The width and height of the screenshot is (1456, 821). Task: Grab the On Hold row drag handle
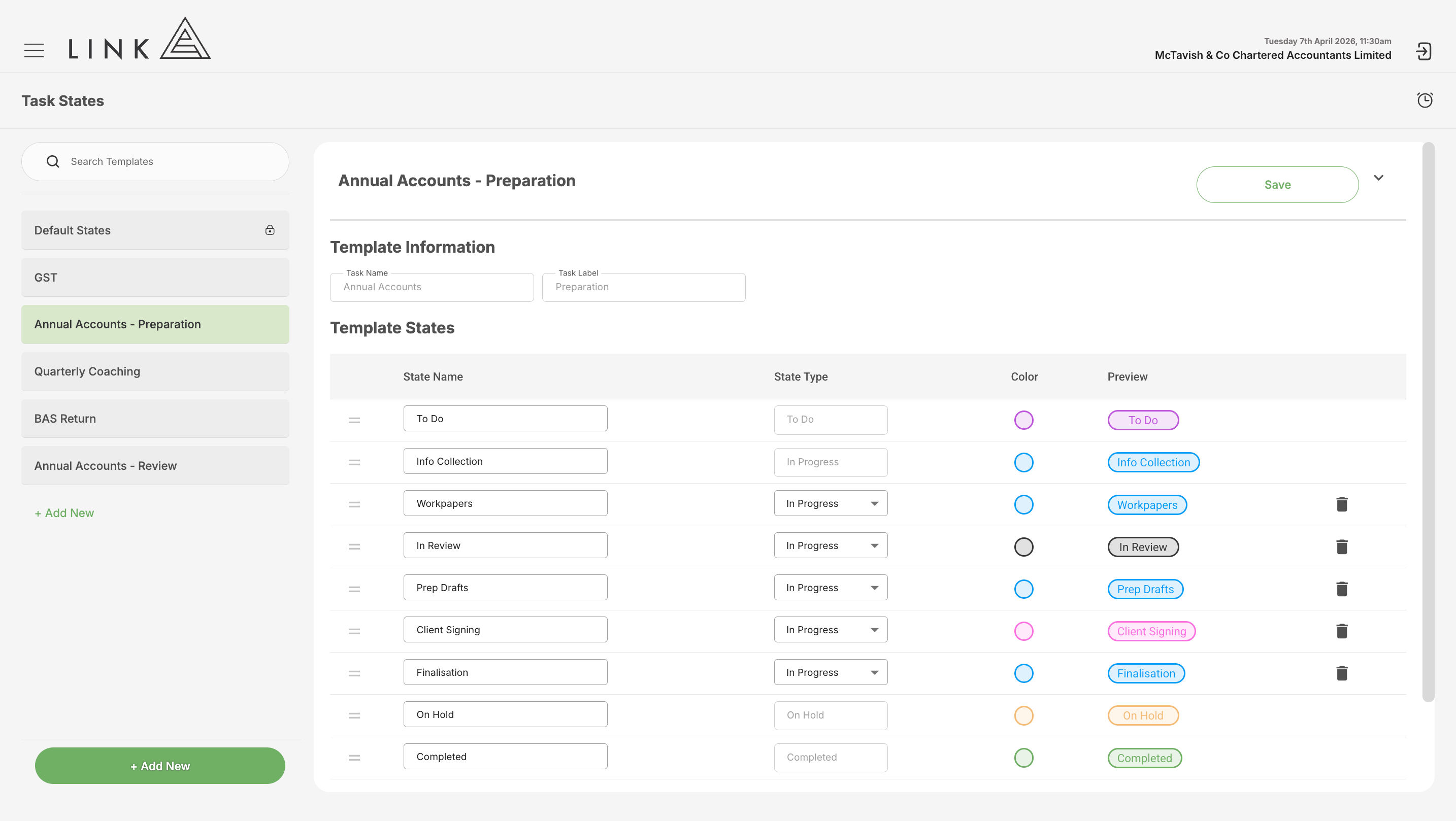tap(354, 715)
